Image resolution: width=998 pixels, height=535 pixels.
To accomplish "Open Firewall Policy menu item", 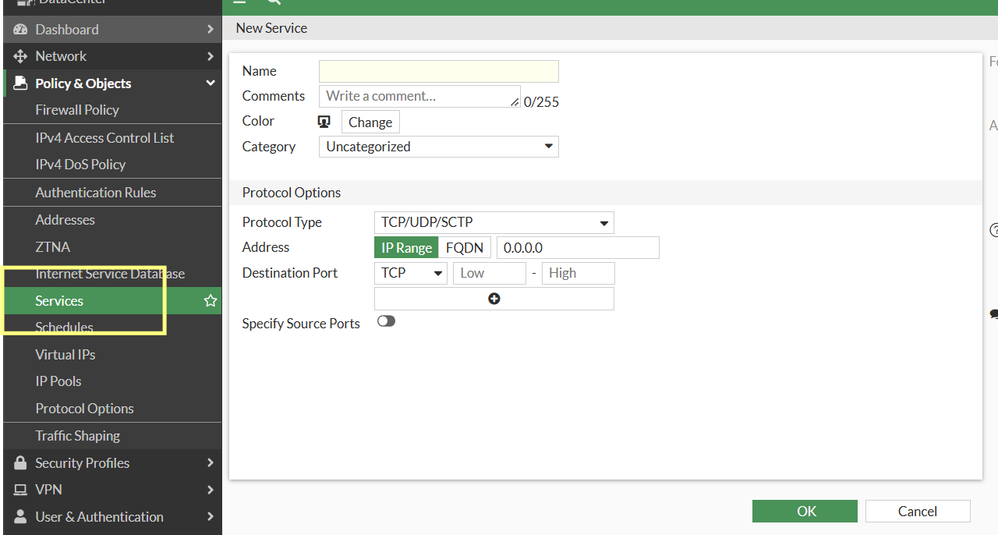I will point(77,110).
